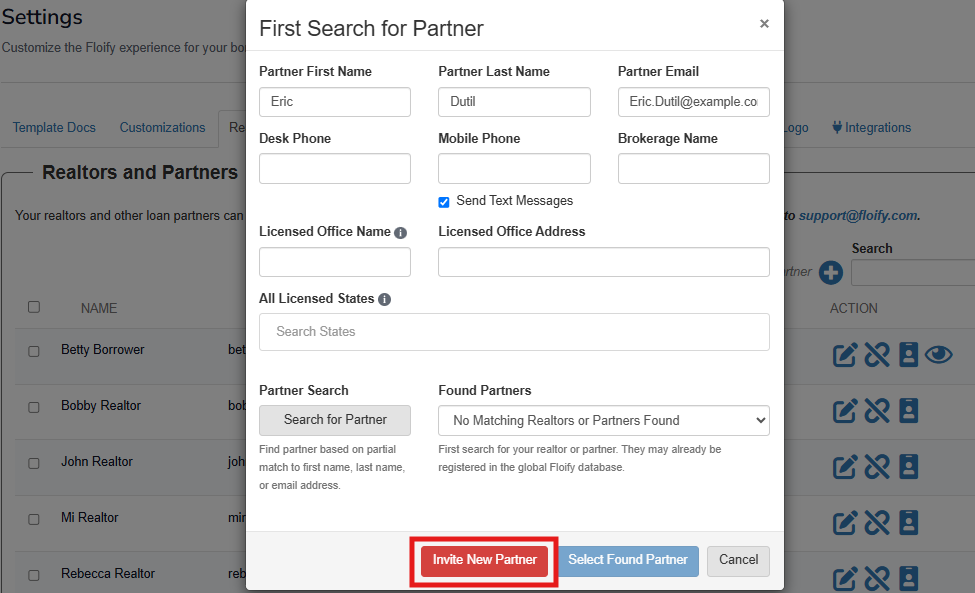This screenshot has width=975, height=593.
Task: Open the Found Partners dropdown
Action: point(603,420)
